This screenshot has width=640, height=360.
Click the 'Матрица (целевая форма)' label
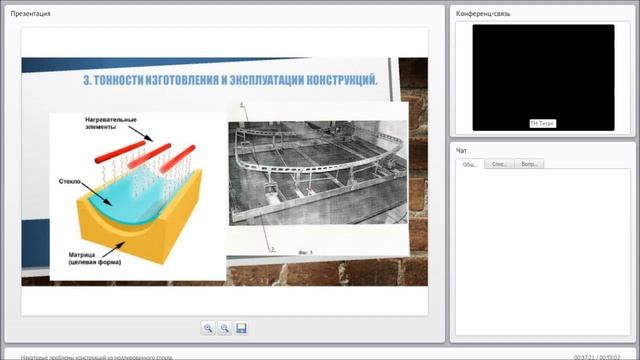point(95,259)
